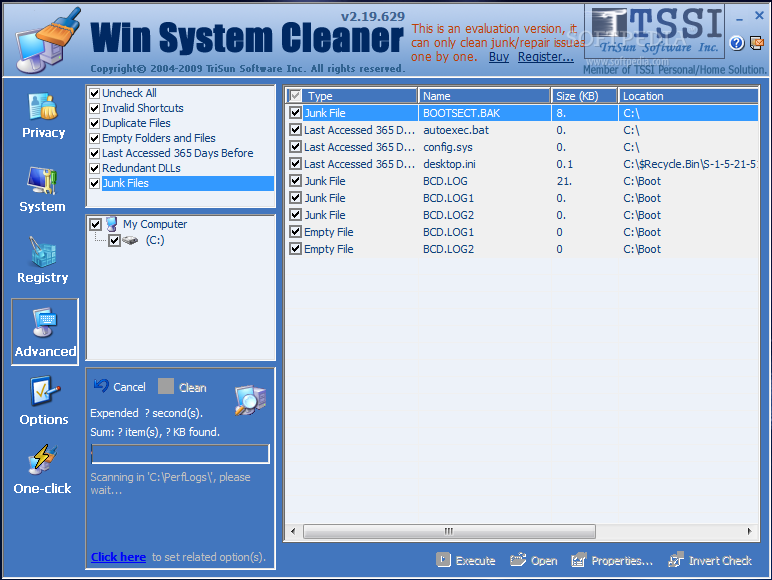
Task: Open the Privacy section icon
Action: (43, 106)
